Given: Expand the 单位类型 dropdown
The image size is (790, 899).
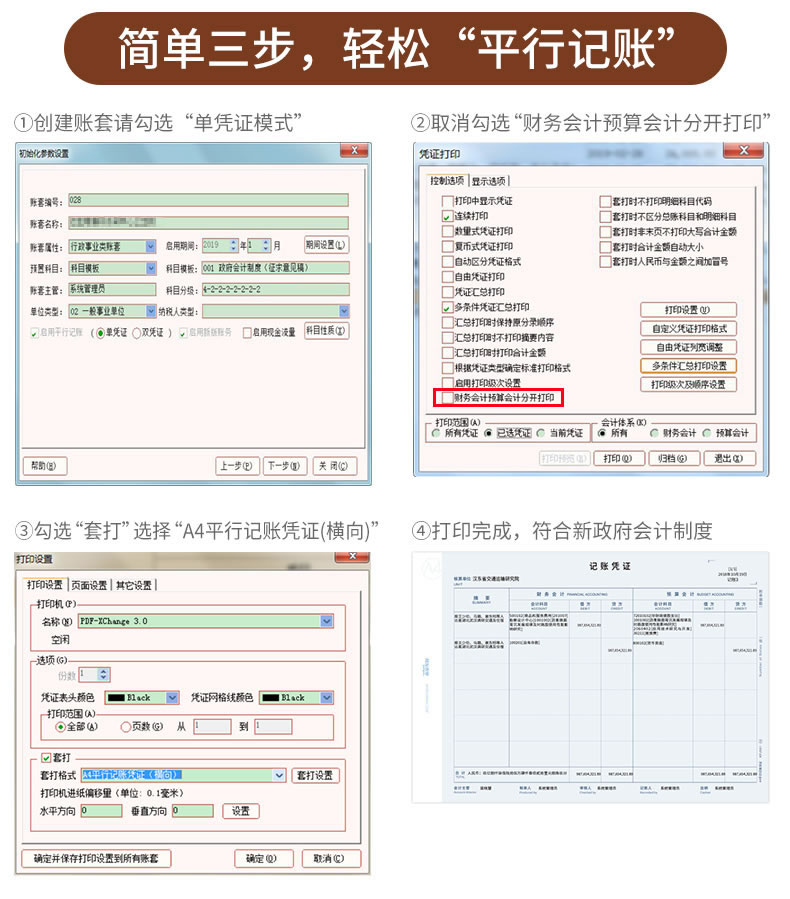Looking at the screenshot, I should tap(151, 311).
